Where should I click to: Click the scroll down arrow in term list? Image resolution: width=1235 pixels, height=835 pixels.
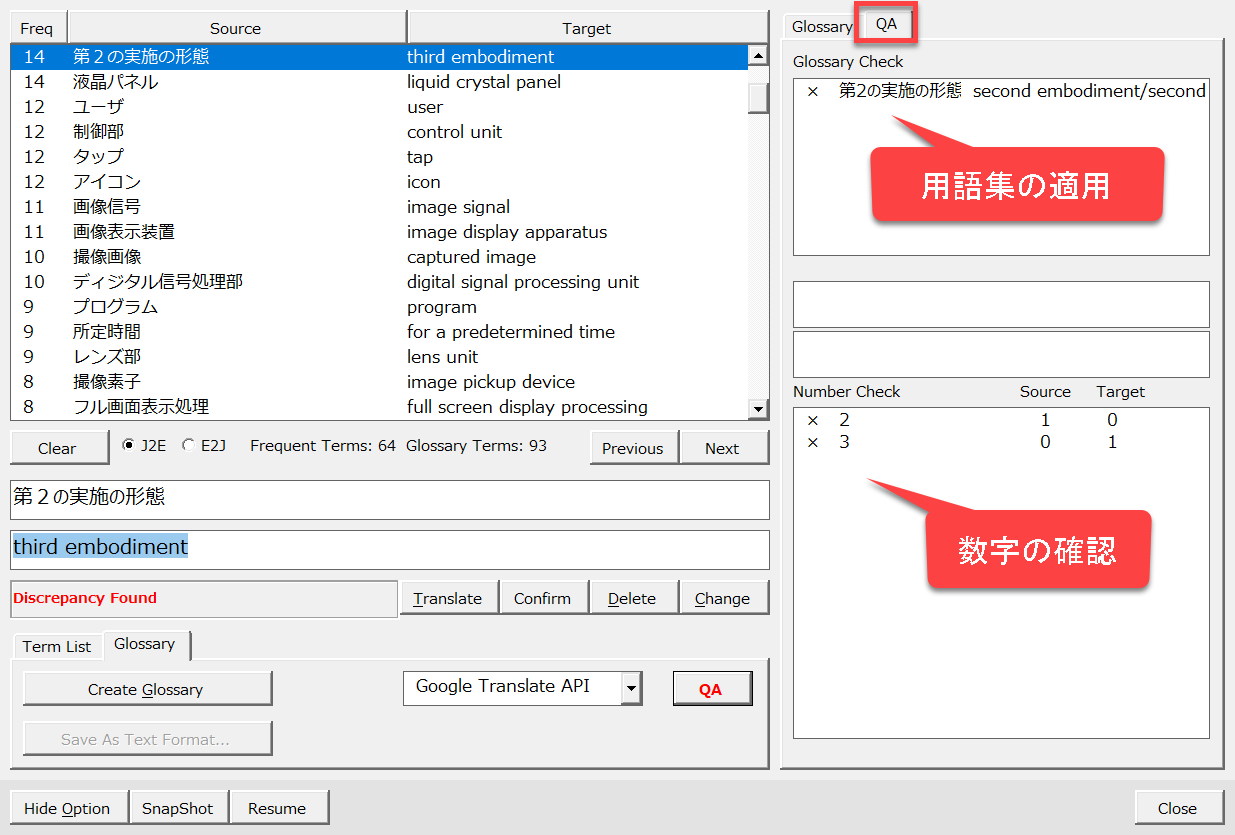point(758,408)
